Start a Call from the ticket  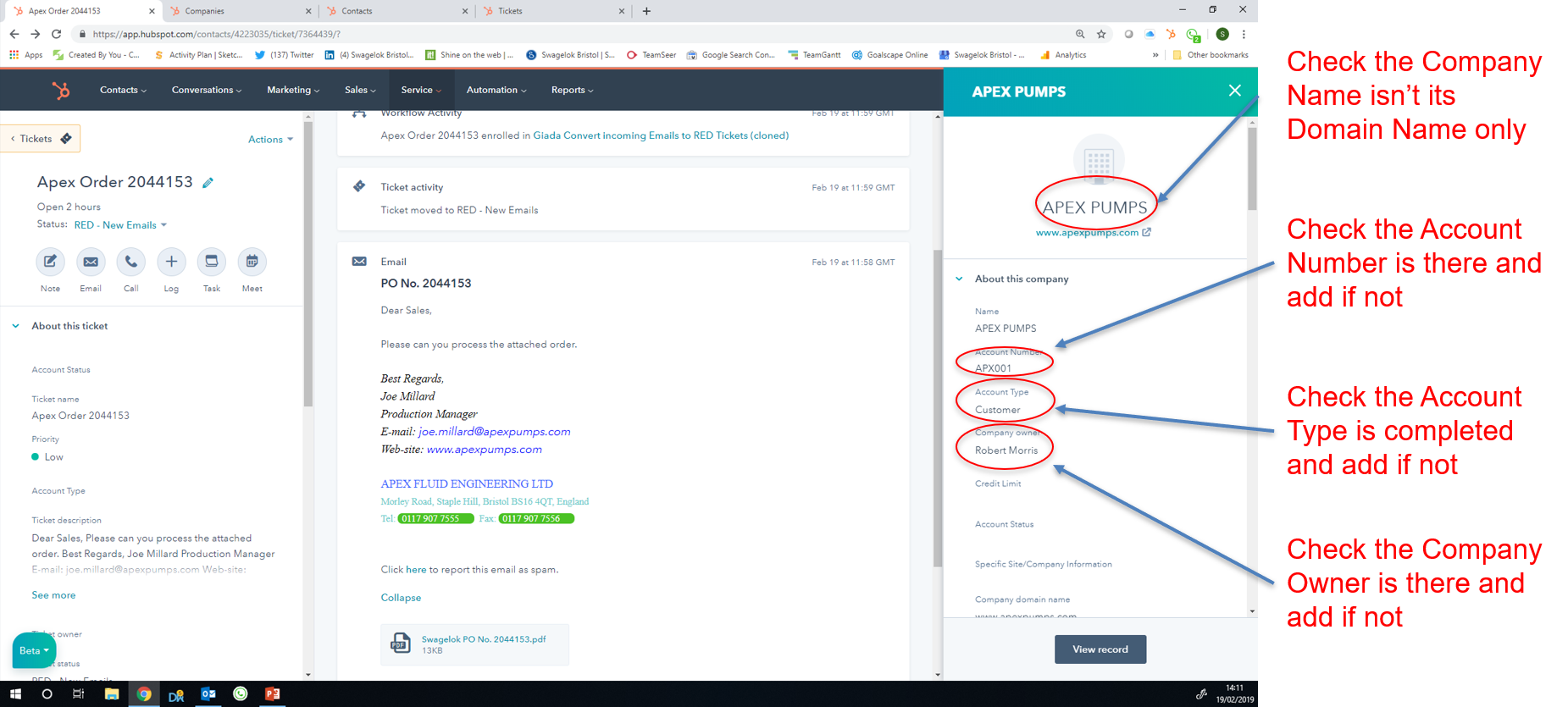(130, 262)
